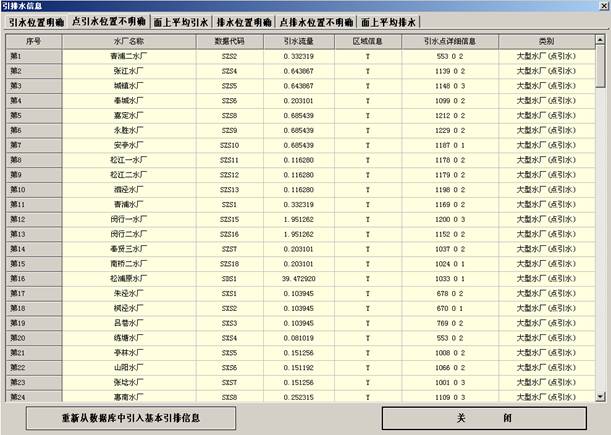611x435 pixels.
Task: Go to the 点排水位置不明确 tab
Action: [316, 21]
